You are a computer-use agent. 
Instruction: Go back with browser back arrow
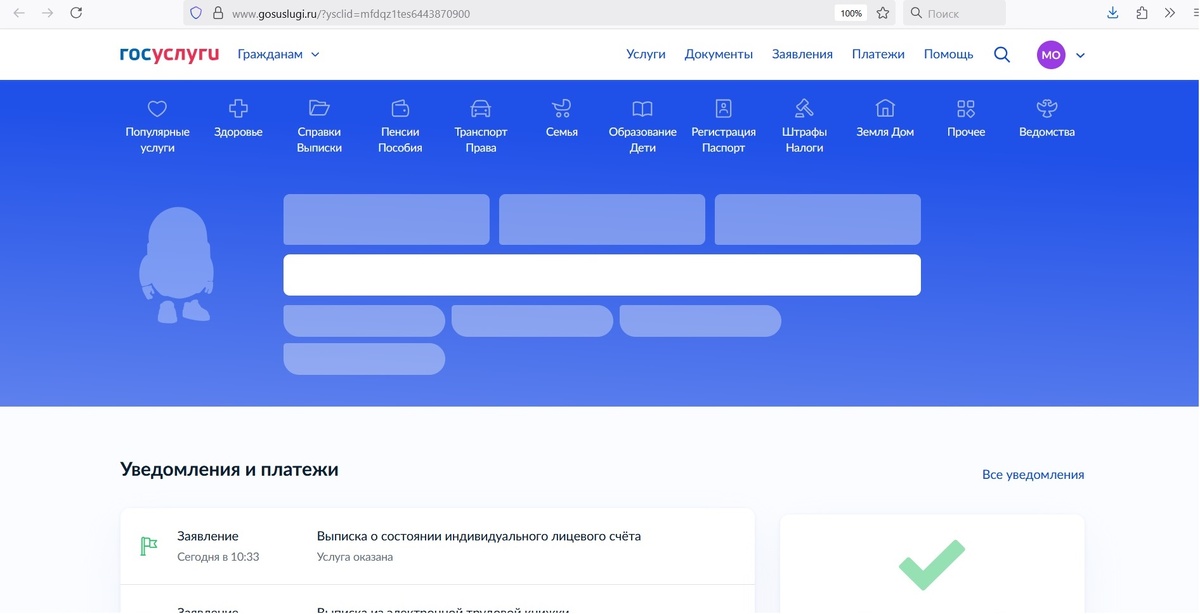point(19,13)
